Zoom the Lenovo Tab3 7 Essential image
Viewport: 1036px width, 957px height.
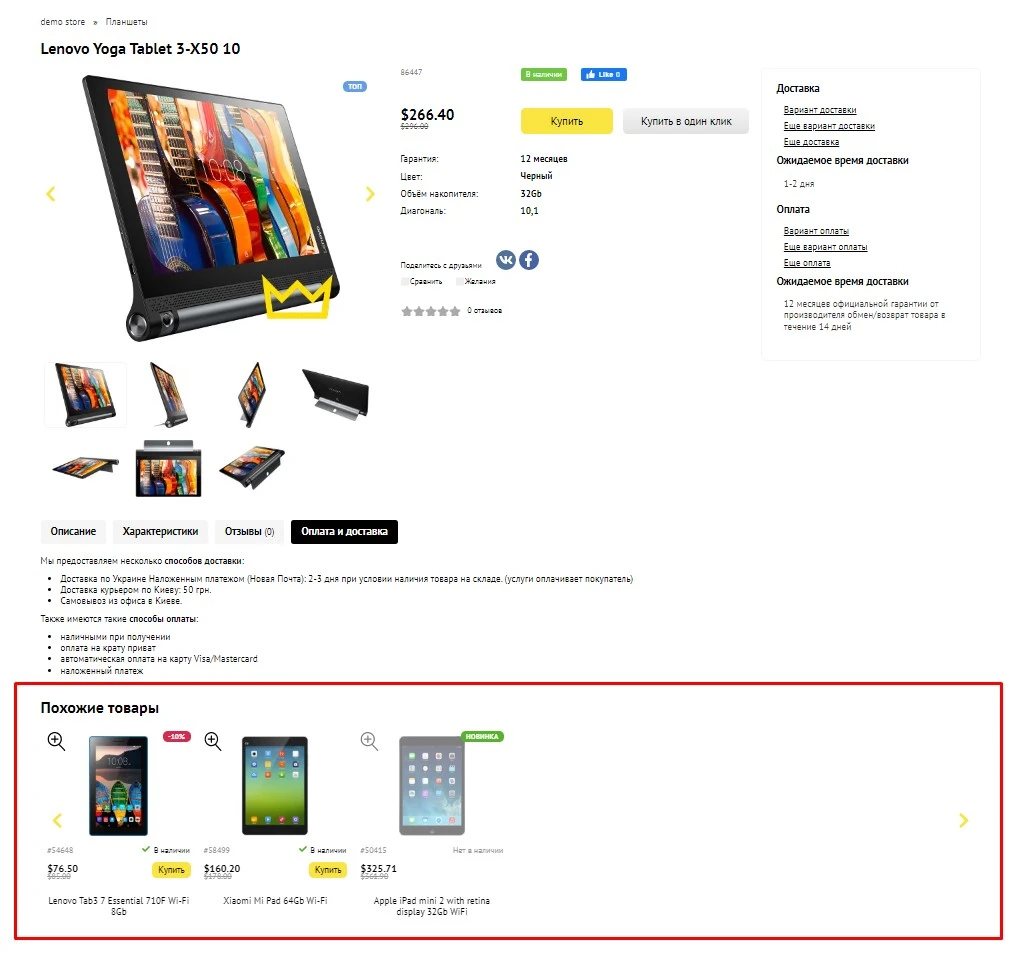pos(56,741)
